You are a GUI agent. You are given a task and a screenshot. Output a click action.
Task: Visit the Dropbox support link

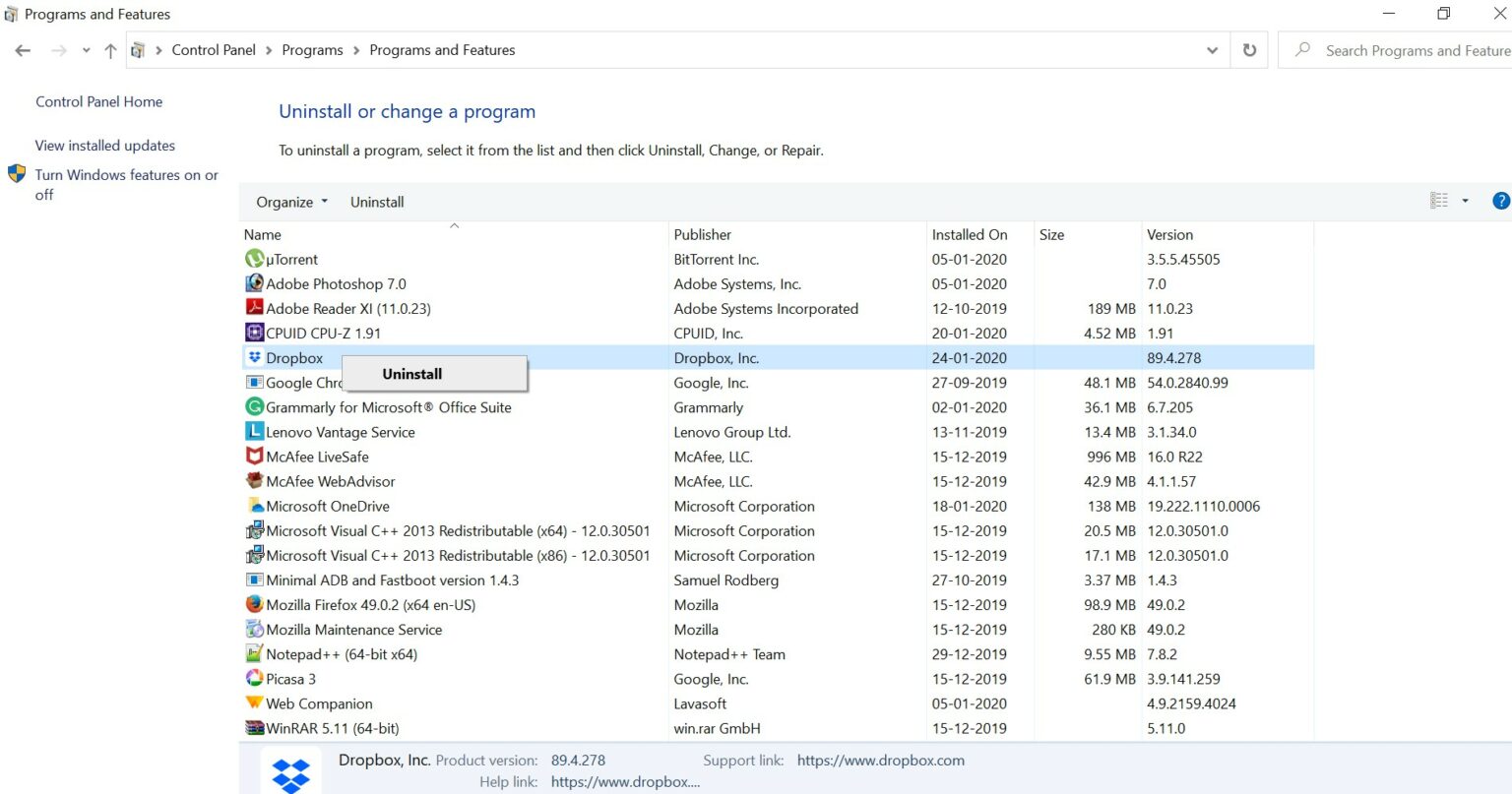[x=880, y=760]
